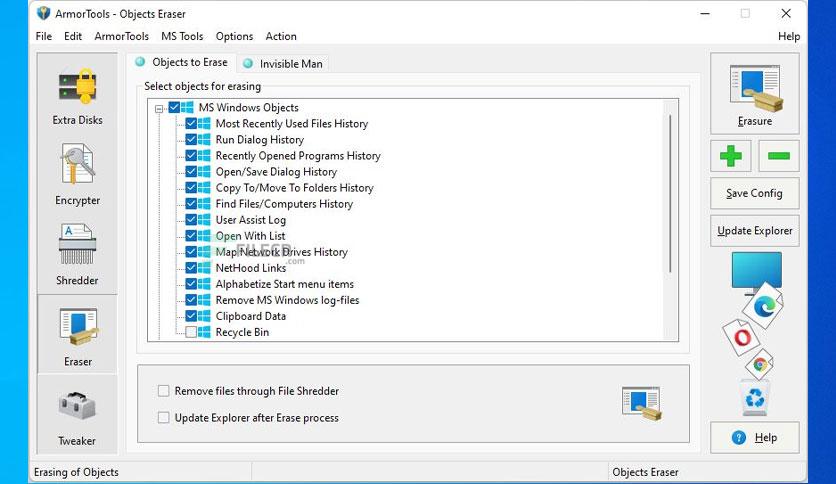Select the User Assist Log row text

tap(251, 220)
